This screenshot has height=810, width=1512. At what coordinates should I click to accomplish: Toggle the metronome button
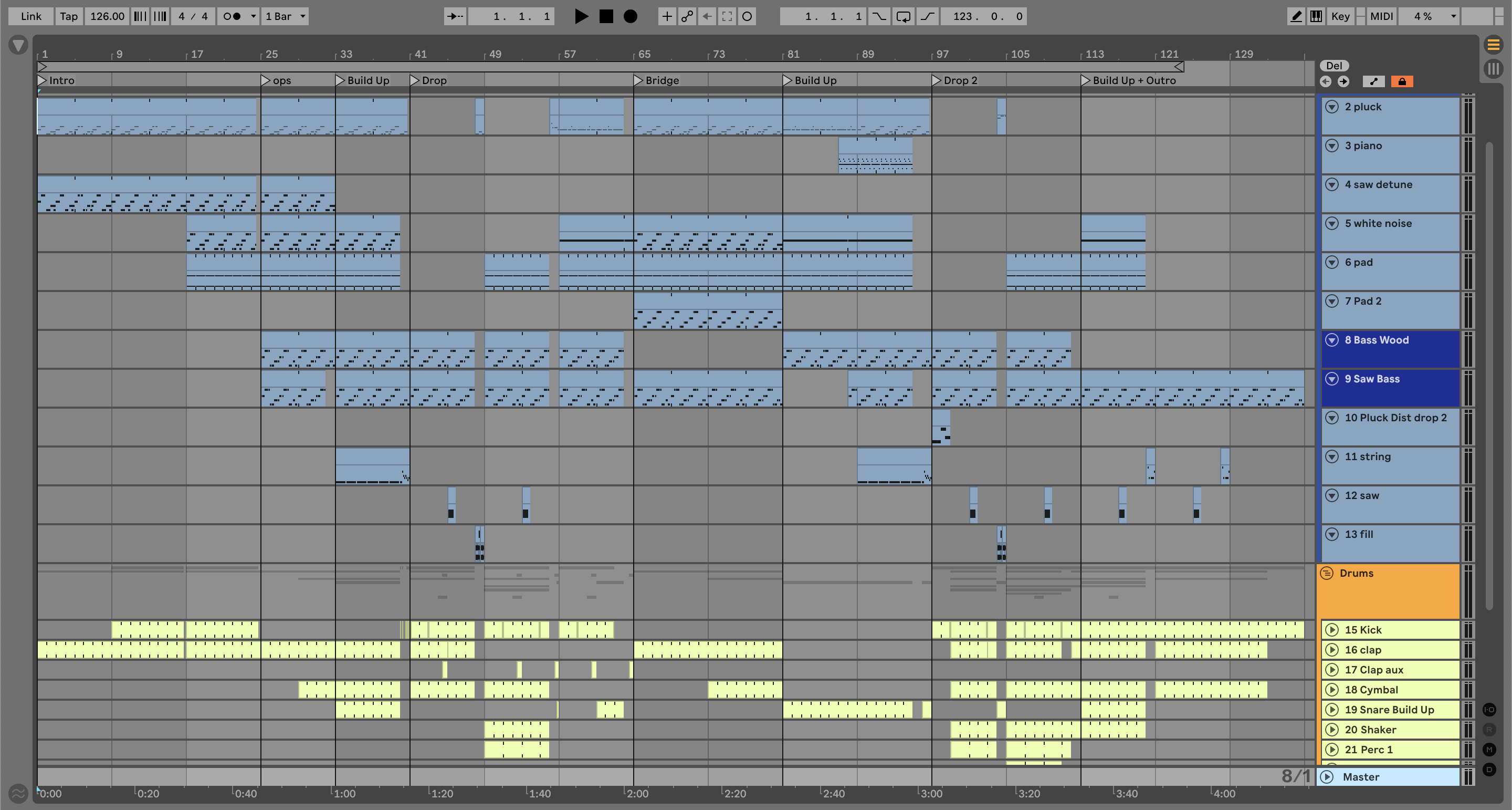(x=233, y=16)
